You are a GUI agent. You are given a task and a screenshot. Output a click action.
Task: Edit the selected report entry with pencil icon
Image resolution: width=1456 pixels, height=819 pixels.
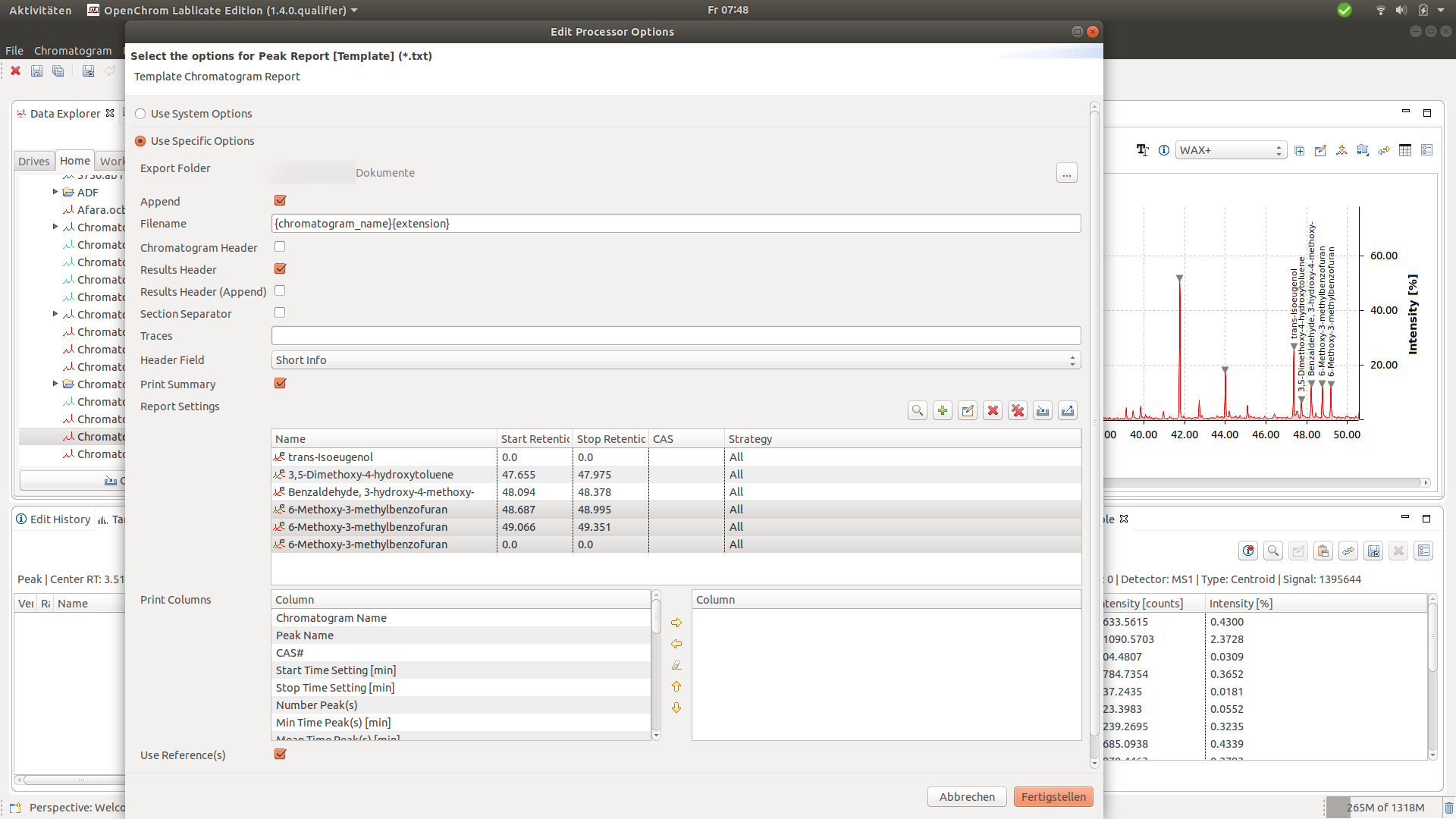tap(967, 410)
